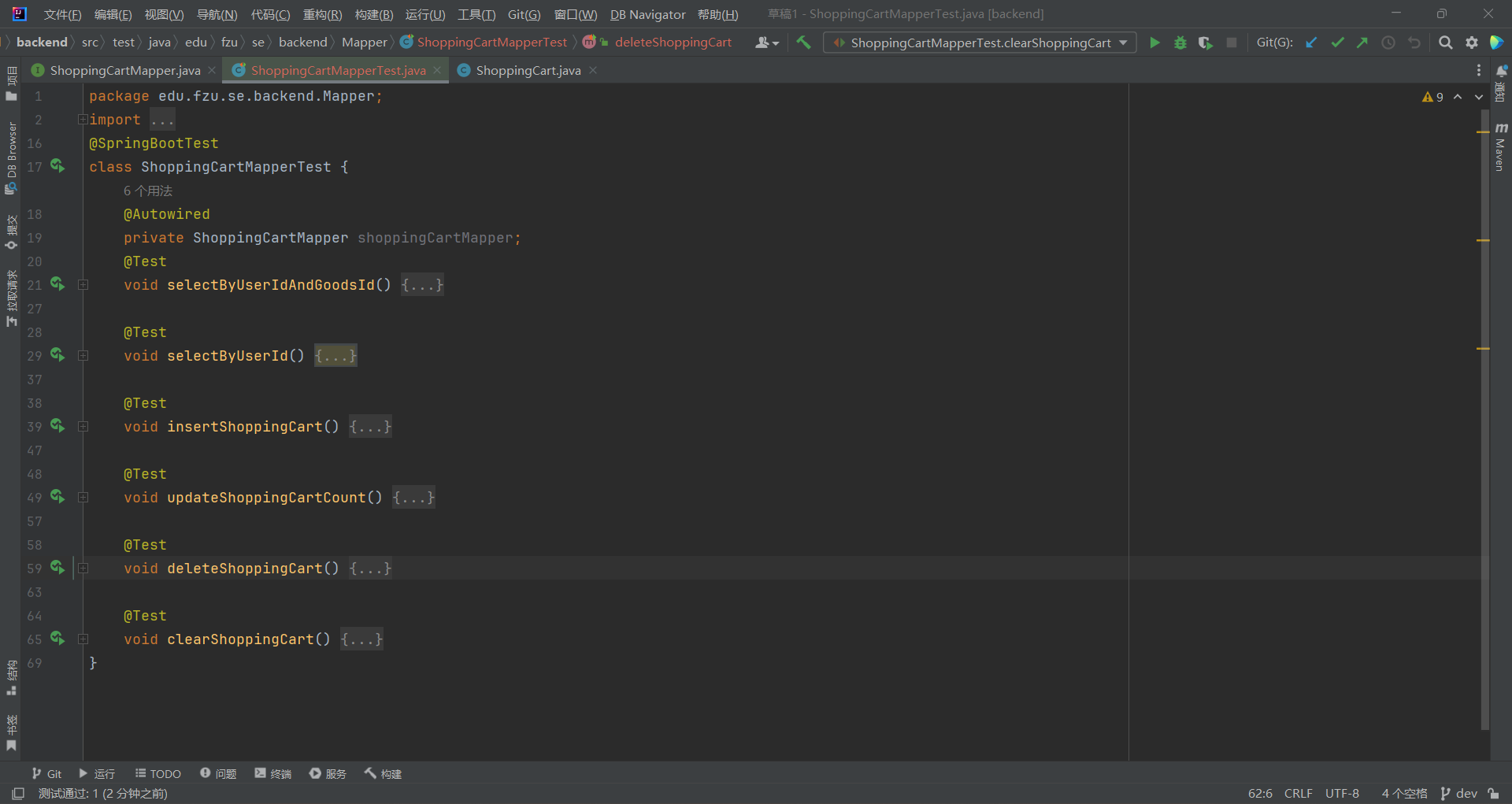Open the TODO tool window
1512x804 pixels.
pos(157,773)
